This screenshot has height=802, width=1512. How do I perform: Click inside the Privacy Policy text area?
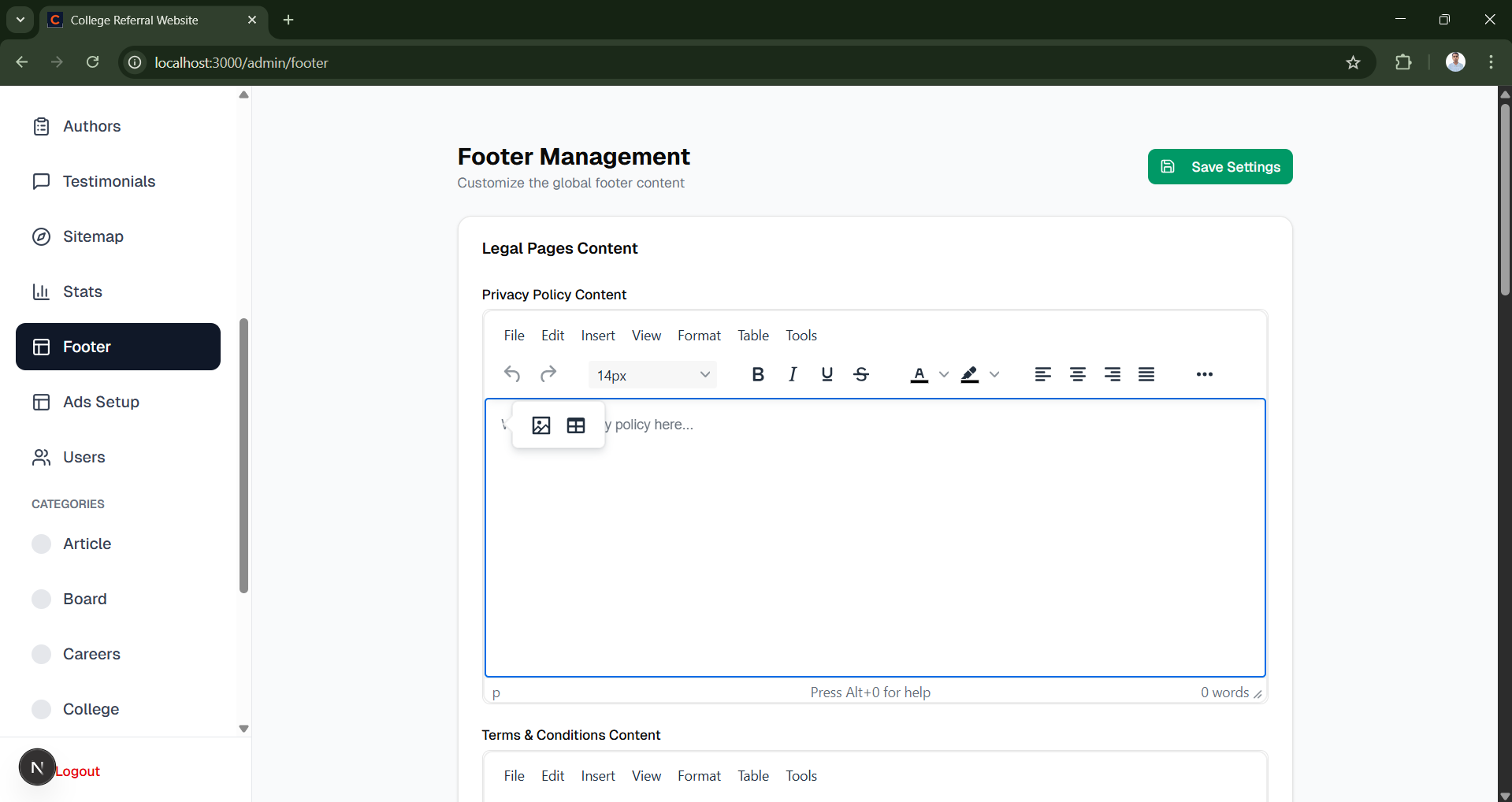click(x=875, y=551)
